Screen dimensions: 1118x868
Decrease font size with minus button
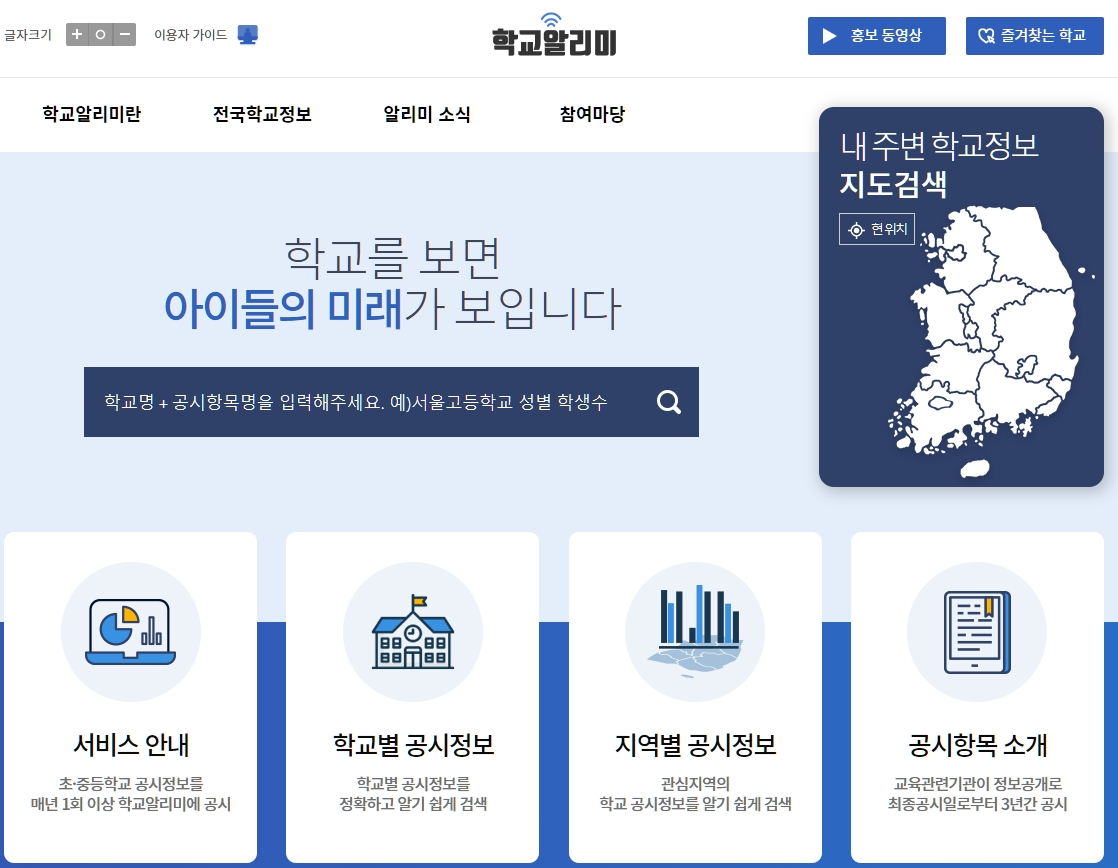[x=124, y=34]
